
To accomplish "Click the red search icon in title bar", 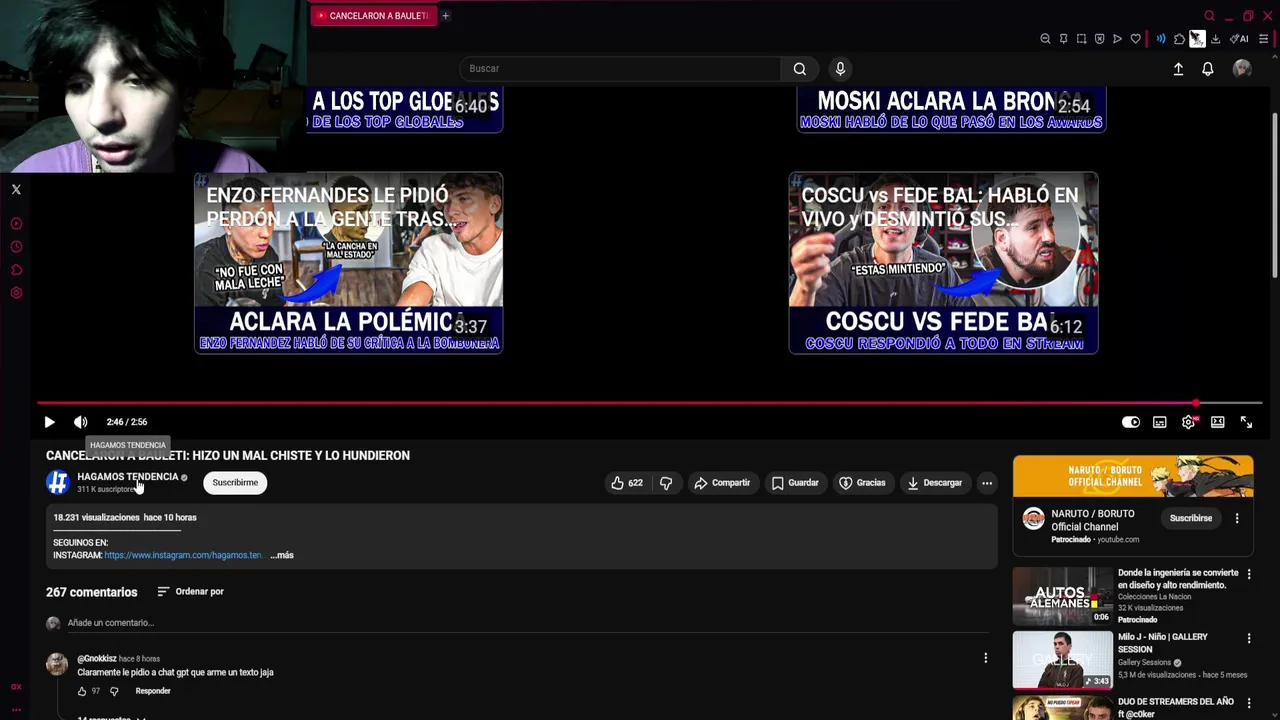I will click(x=1209, y=15).
